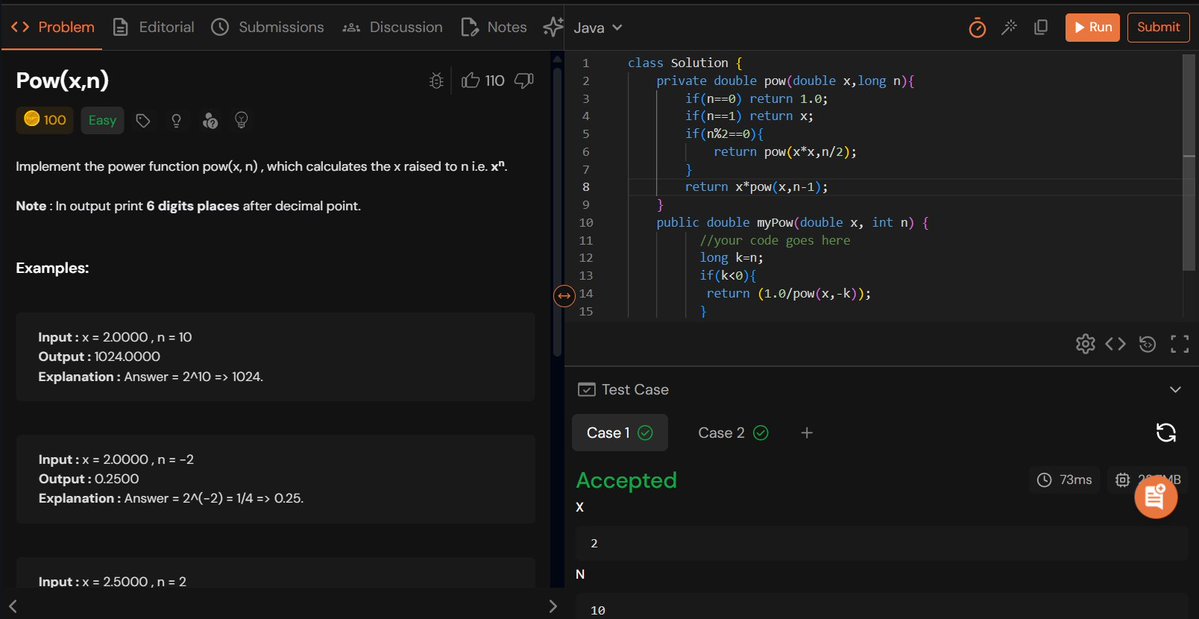This screenshot has width=1199, height=619.
Task: Open editor settings gear icon
Action: [1085, 344]
